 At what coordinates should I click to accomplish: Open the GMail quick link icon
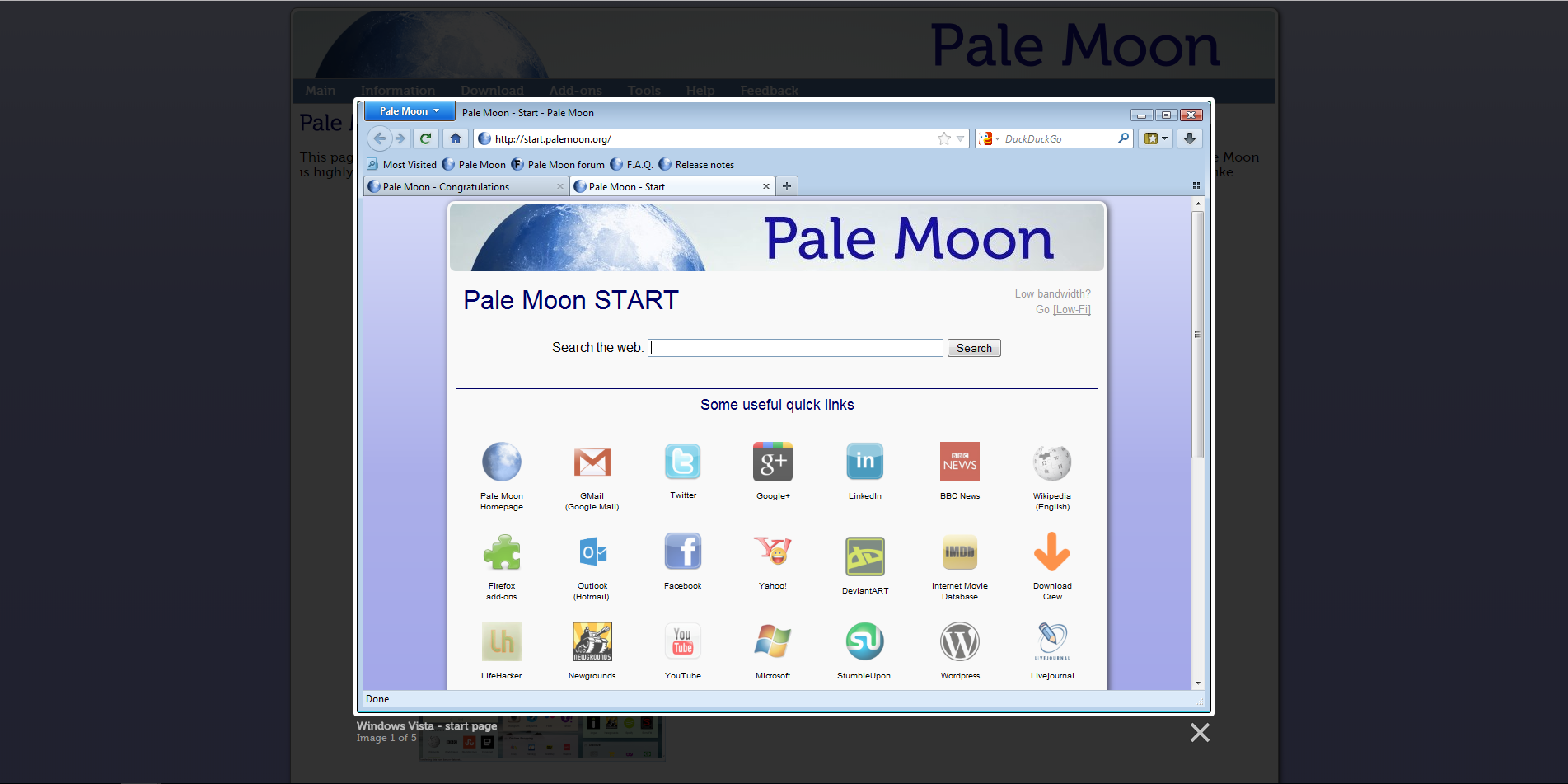tap(592, 462)
